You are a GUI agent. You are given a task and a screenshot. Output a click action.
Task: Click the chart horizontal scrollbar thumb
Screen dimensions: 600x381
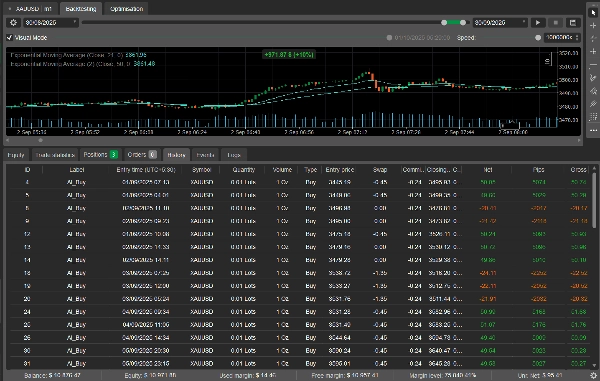coord(40,140)
